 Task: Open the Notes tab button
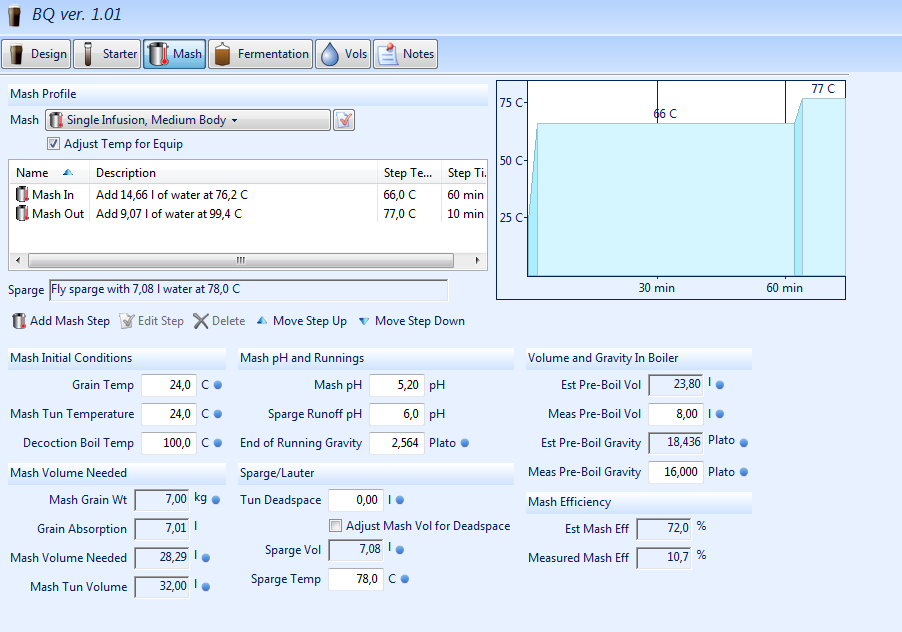pos(406,54)
